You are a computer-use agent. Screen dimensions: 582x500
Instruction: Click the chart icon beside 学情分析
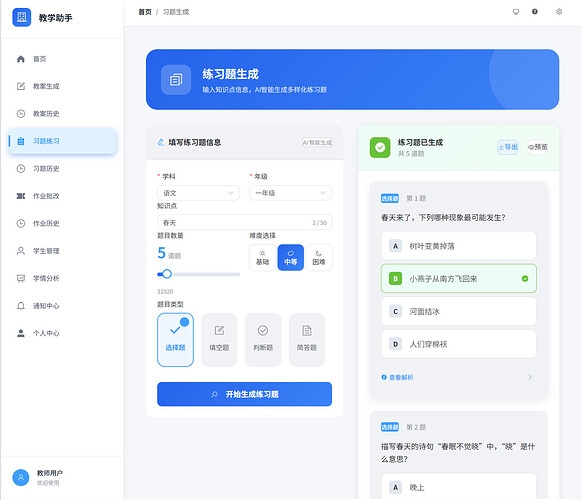21,278
